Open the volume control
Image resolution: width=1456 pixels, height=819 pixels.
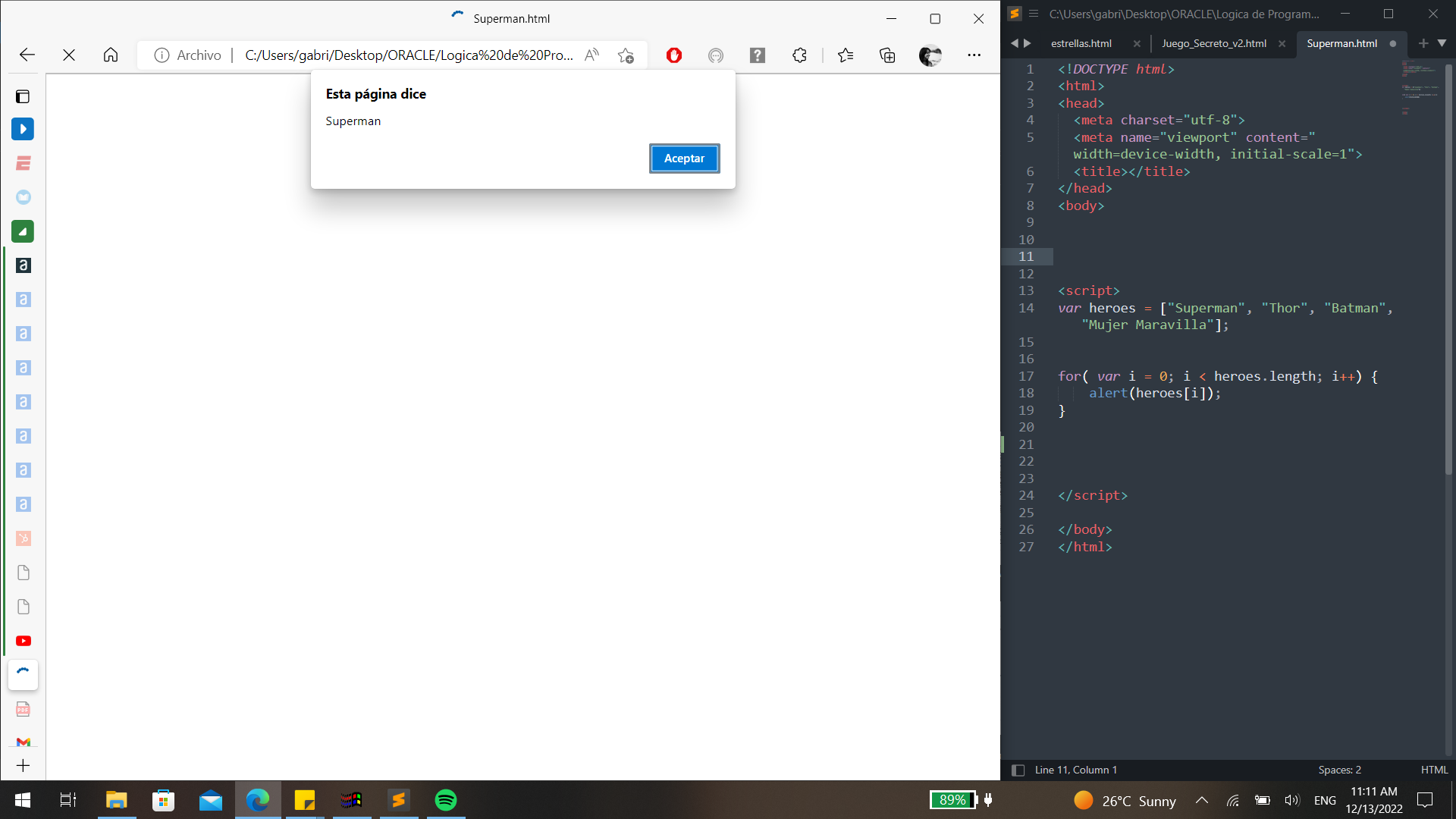1291,800
